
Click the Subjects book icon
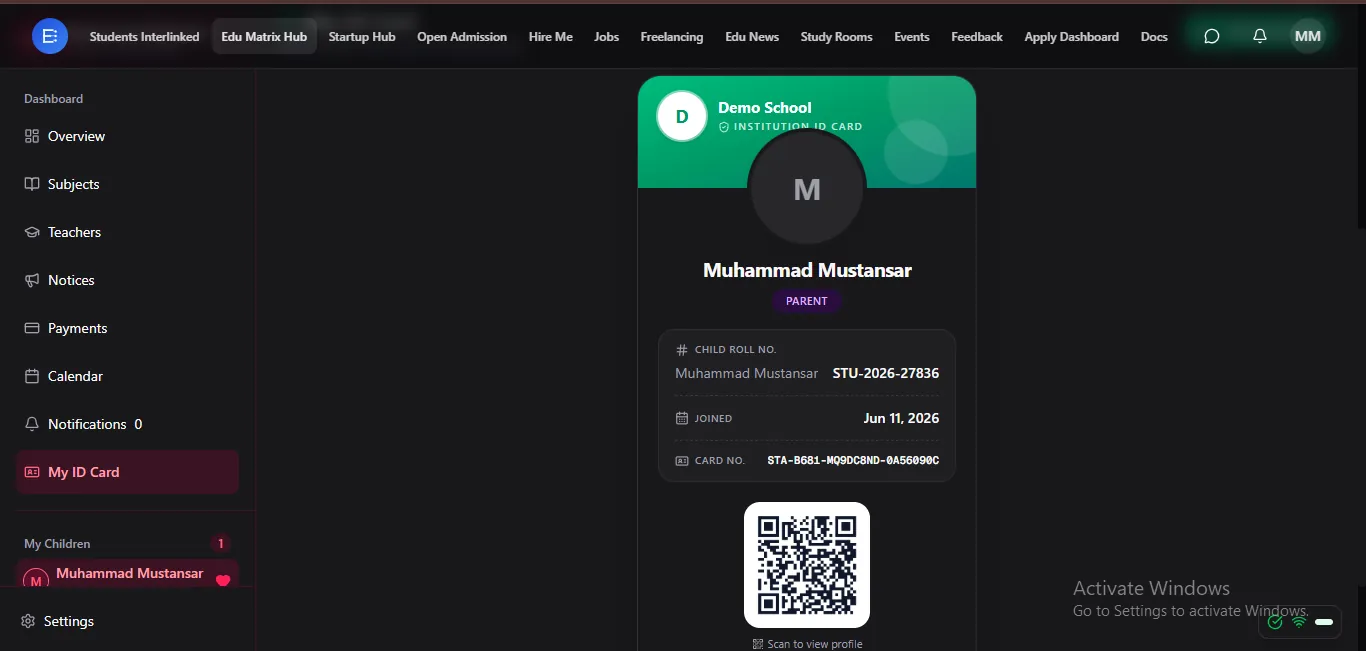click(x=32, y=184)
